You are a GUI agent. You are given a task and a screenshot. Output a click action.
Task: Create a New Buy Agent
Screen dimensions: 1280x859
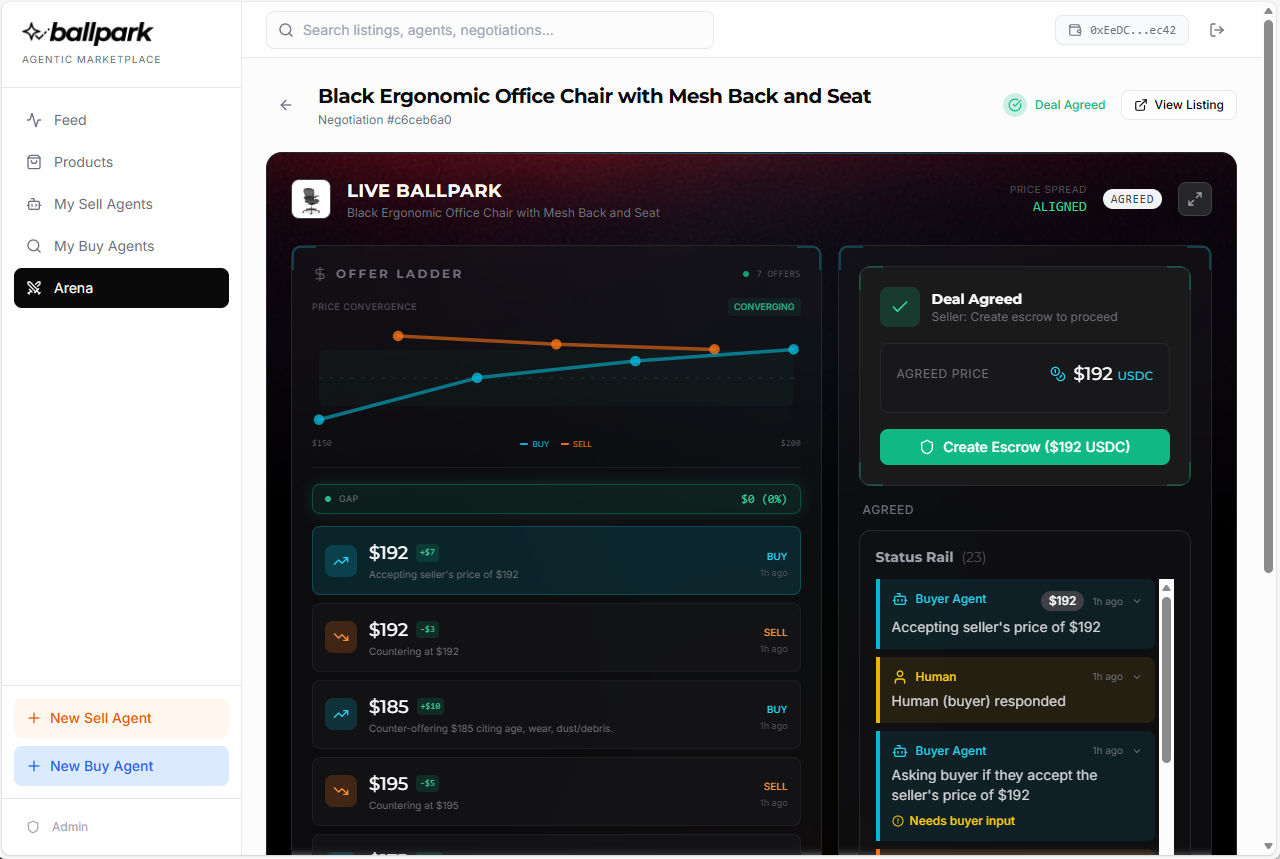point(121,766)
